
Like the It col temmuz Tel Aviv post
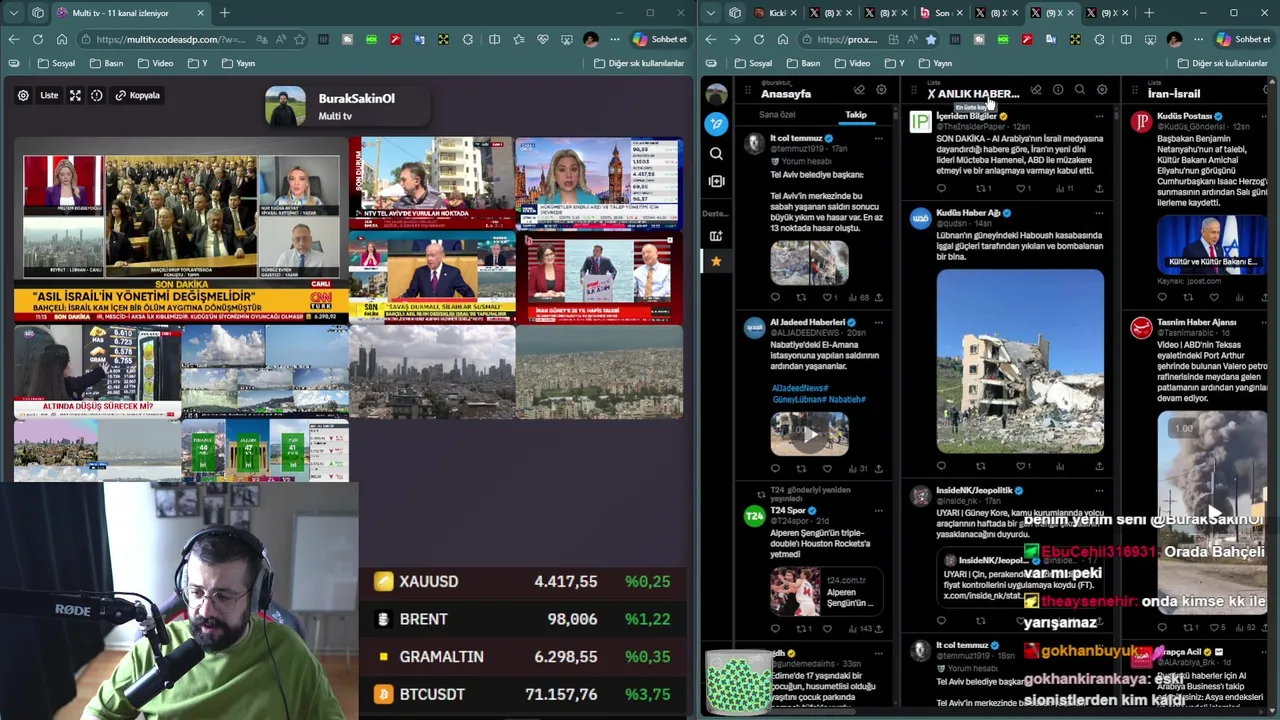[x=827, y=297]
